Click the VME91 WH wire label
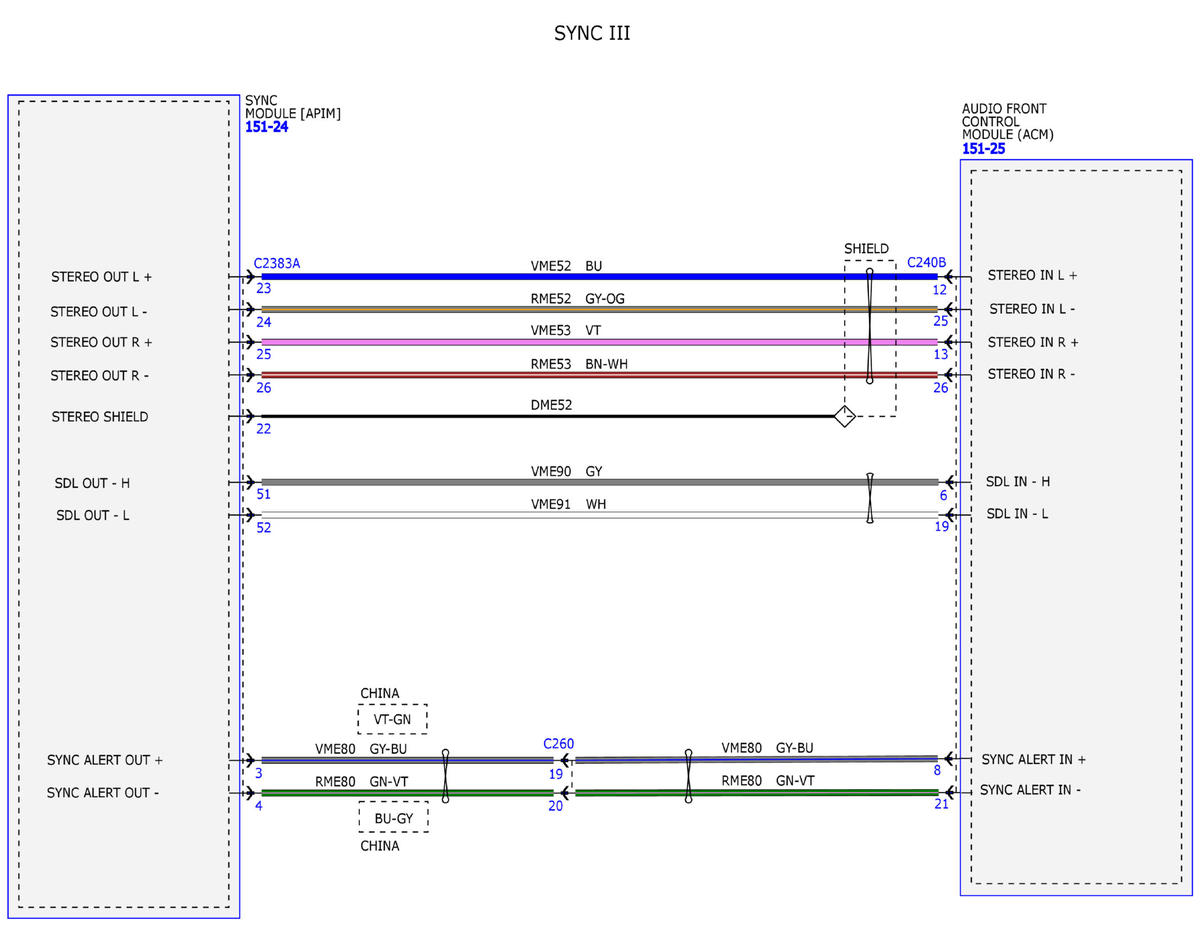Viewport: 1200px width, 927px height. (x=568, y=504)
